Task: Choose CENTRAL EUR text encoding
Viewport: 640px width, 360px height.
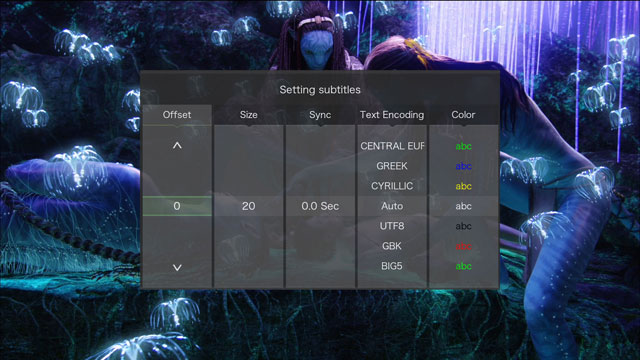Action: click(x=392, y=146)
